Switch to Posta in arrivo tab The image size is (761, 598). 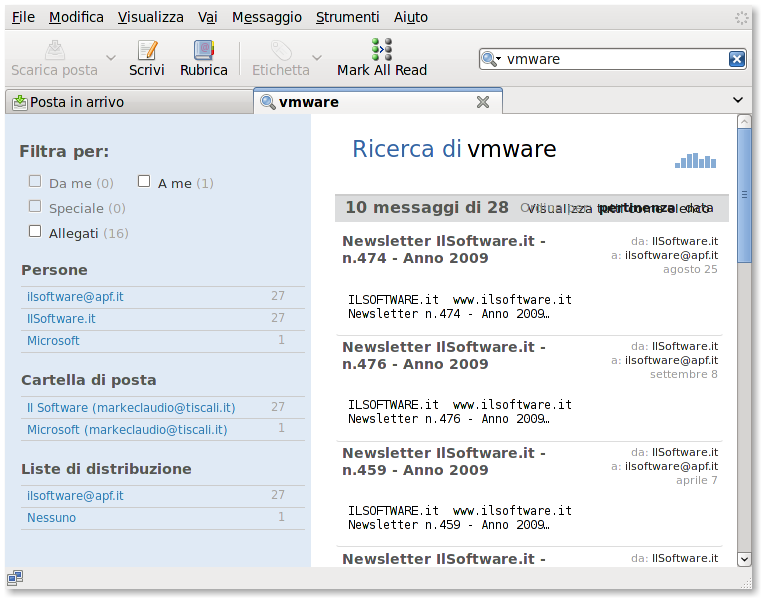pos(129,102)
